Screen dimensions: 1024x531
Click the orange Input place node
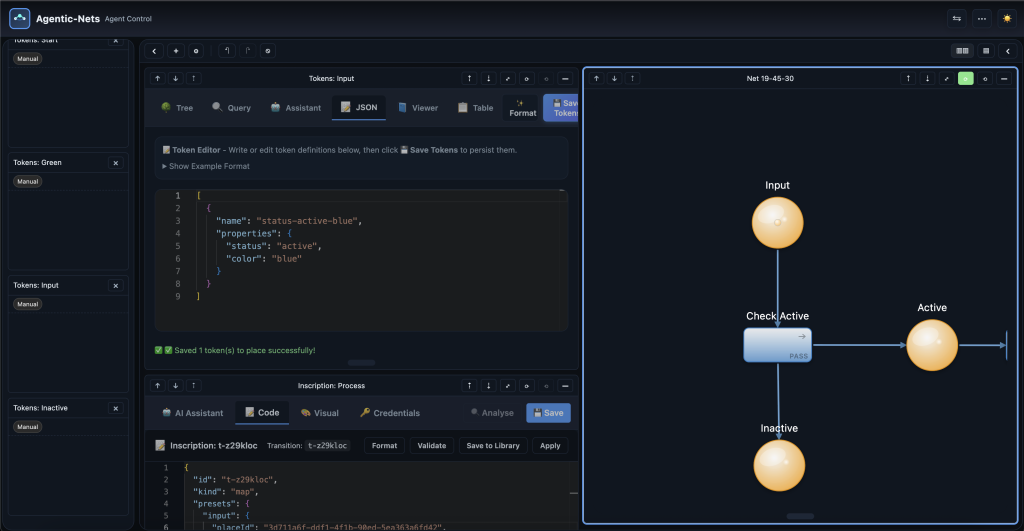coord(777,222)
